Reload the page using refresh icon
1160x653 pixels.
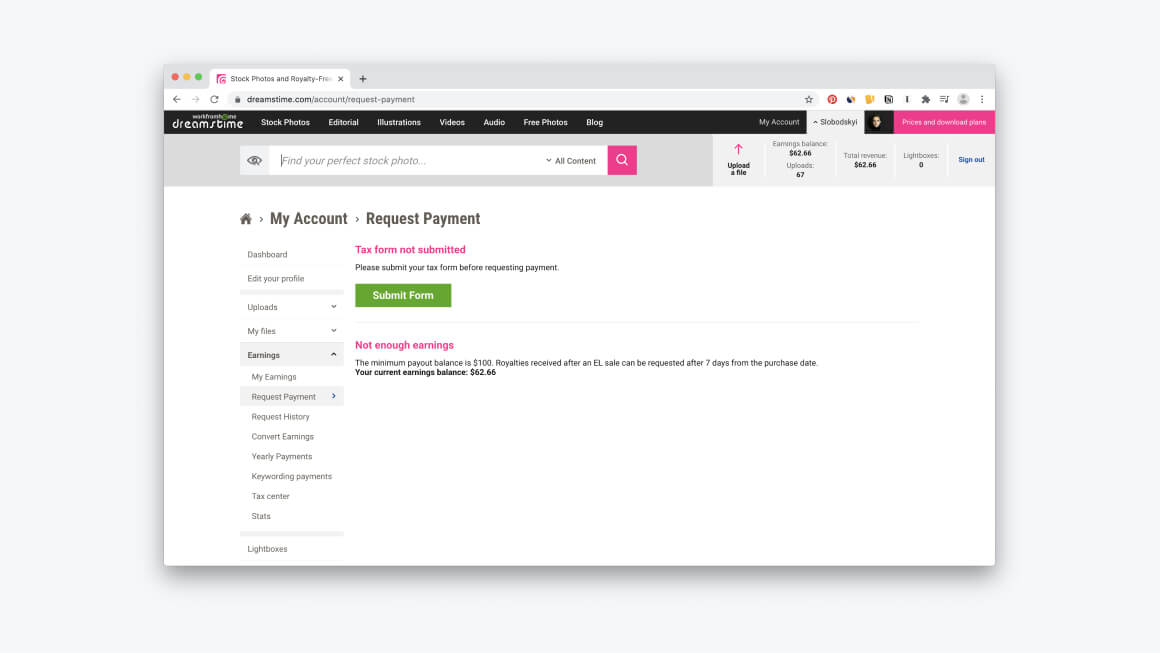click(x=215, y=99)
